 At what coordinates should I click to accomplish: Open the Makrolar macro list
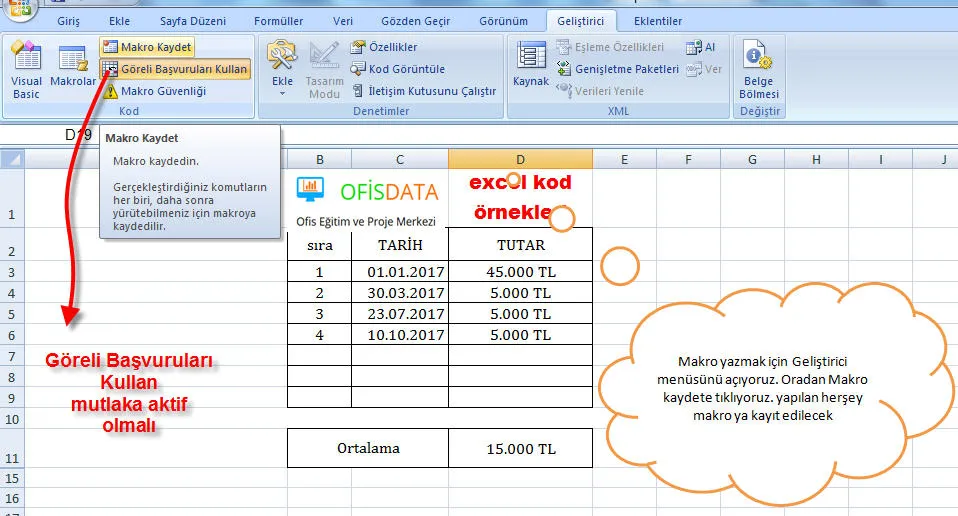pos(73,70)
